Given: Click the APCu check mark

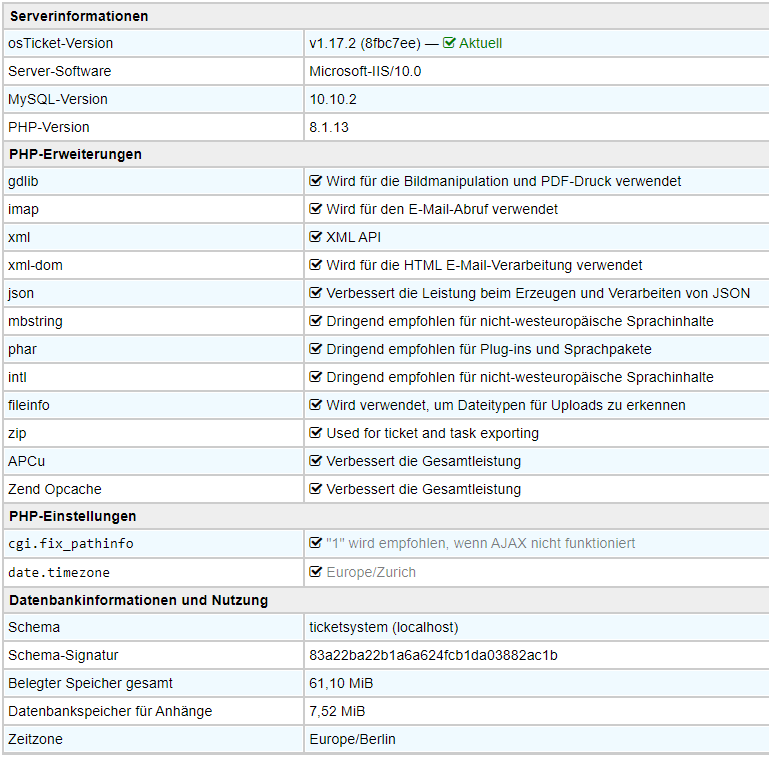Looking at the screenshot, I should [316, 461].
